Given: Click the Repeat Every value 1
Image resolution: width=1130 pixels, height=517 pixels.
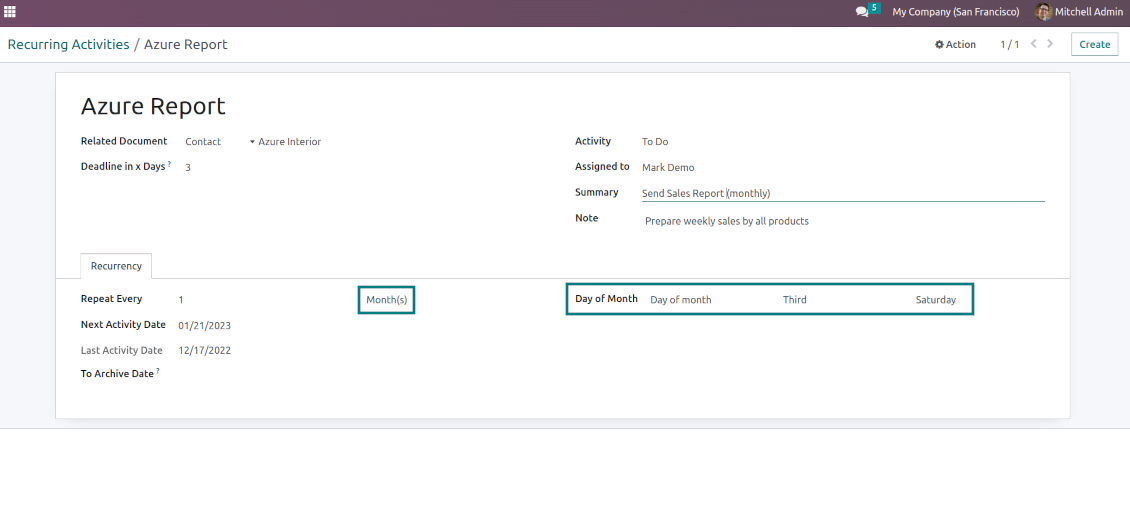Looking at the screenshot, I should [x=181, y=299].
